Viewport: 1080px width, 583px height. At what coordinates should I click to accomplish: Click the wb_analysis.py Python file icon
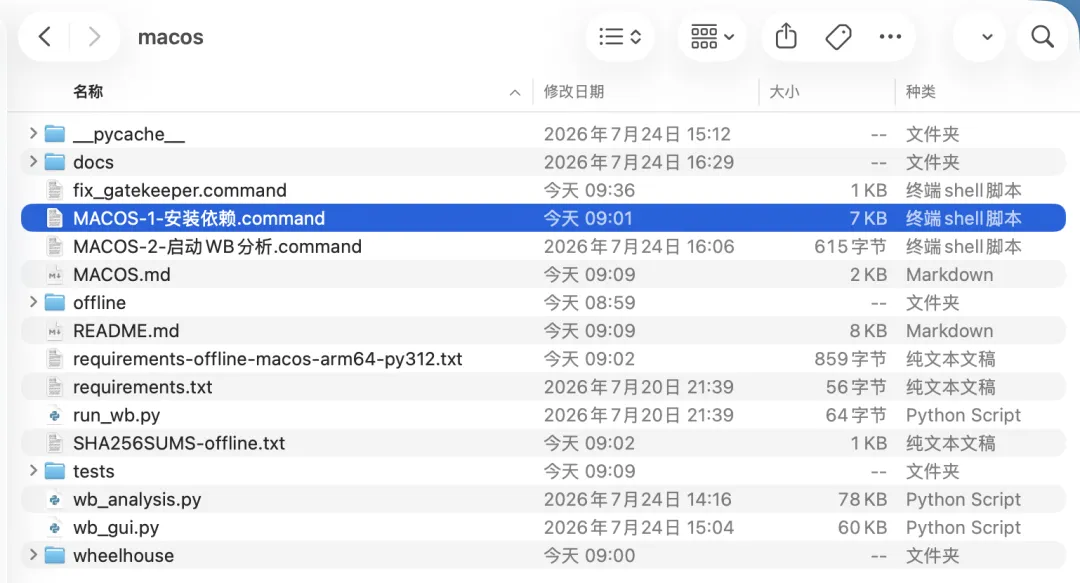[54, 500]
